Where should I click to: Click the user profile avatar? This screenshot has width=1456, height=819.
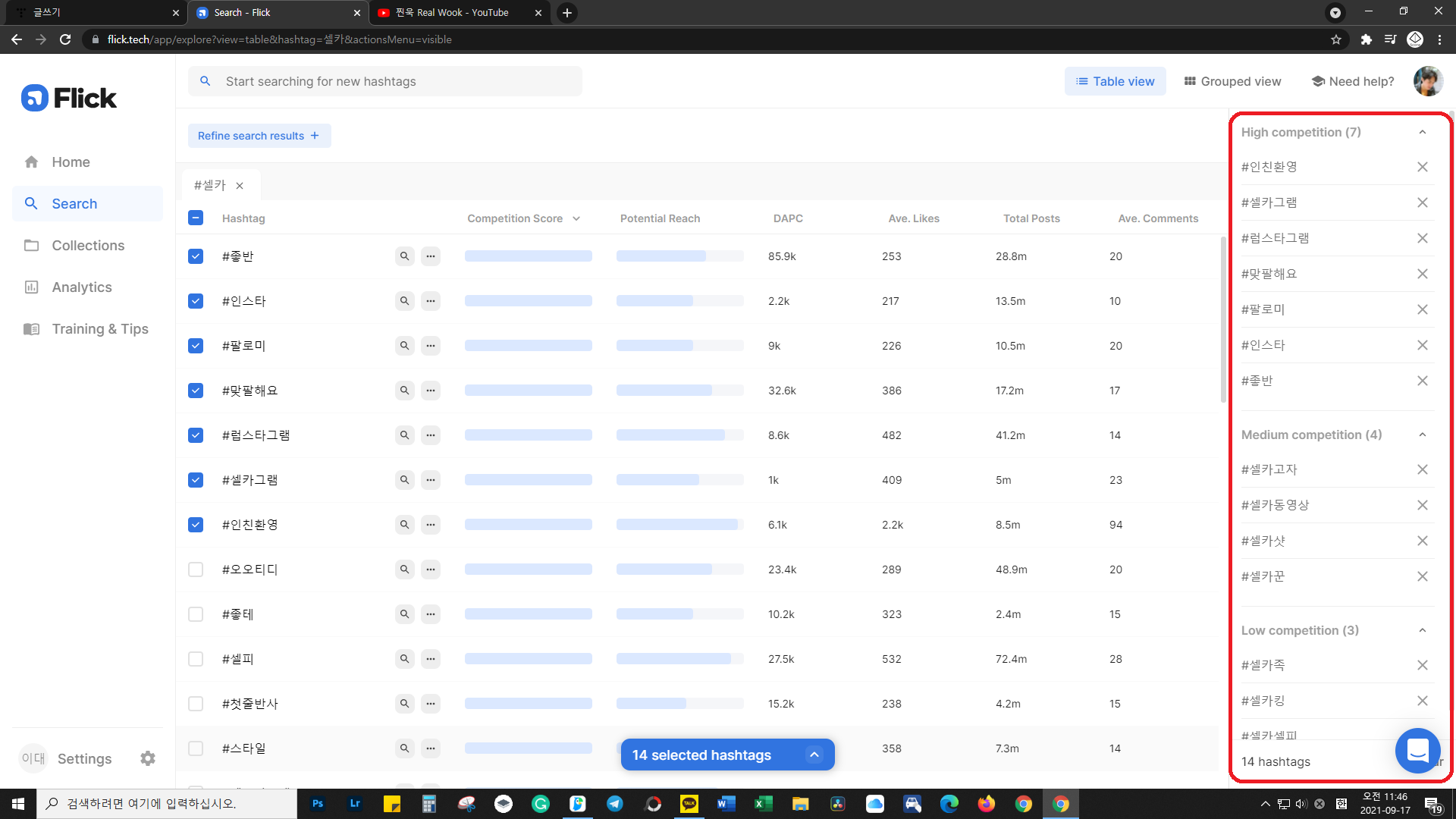click(x=1427, y=81)
